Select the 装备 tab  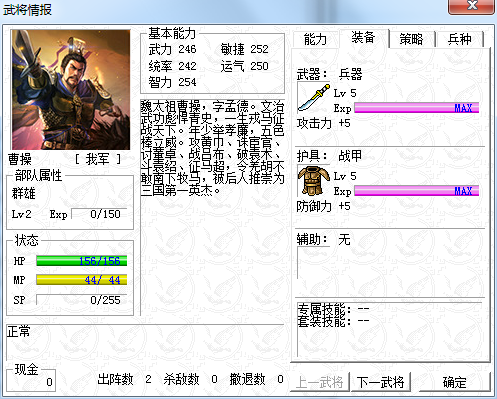pyautogui.click(x=364, y=38)
